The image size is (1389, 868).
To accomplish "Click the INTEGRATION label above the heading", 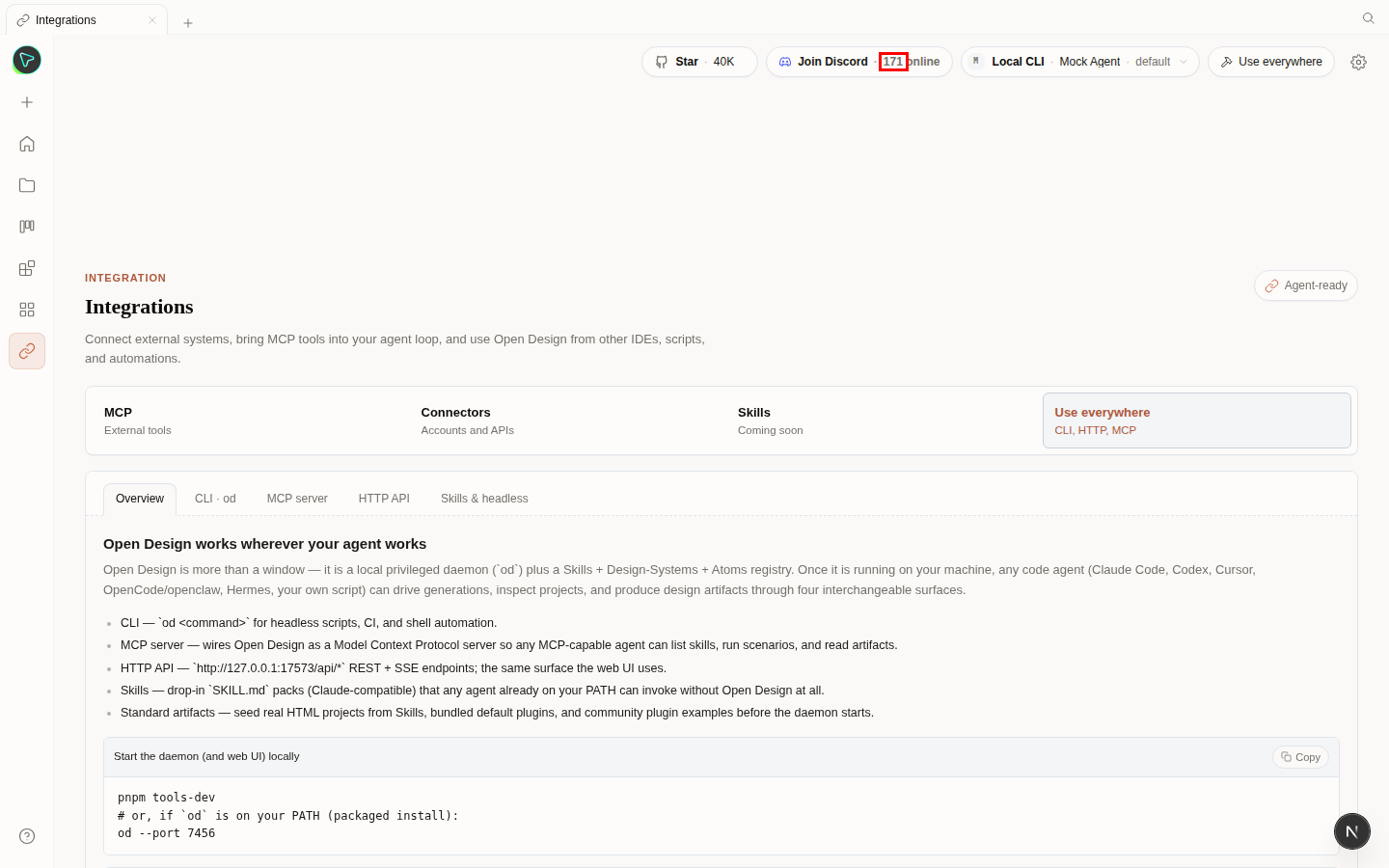I will (125, 278).
